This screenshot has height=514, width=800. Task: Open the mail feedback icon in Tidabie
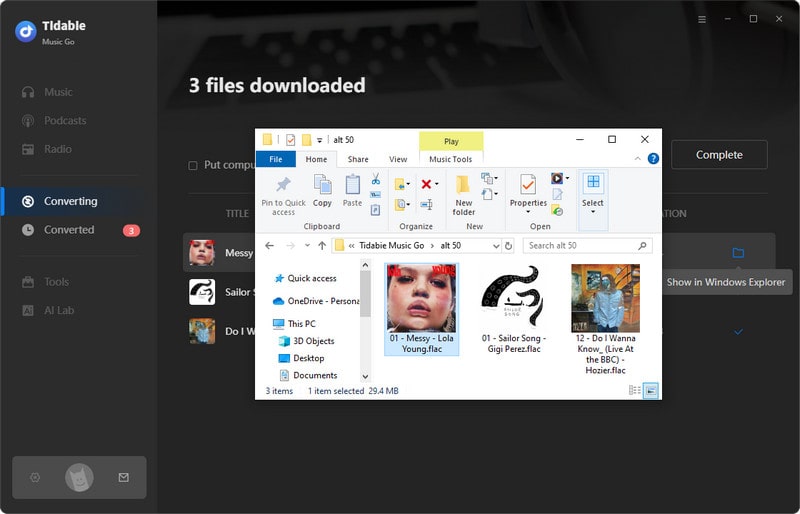point(123,477)
